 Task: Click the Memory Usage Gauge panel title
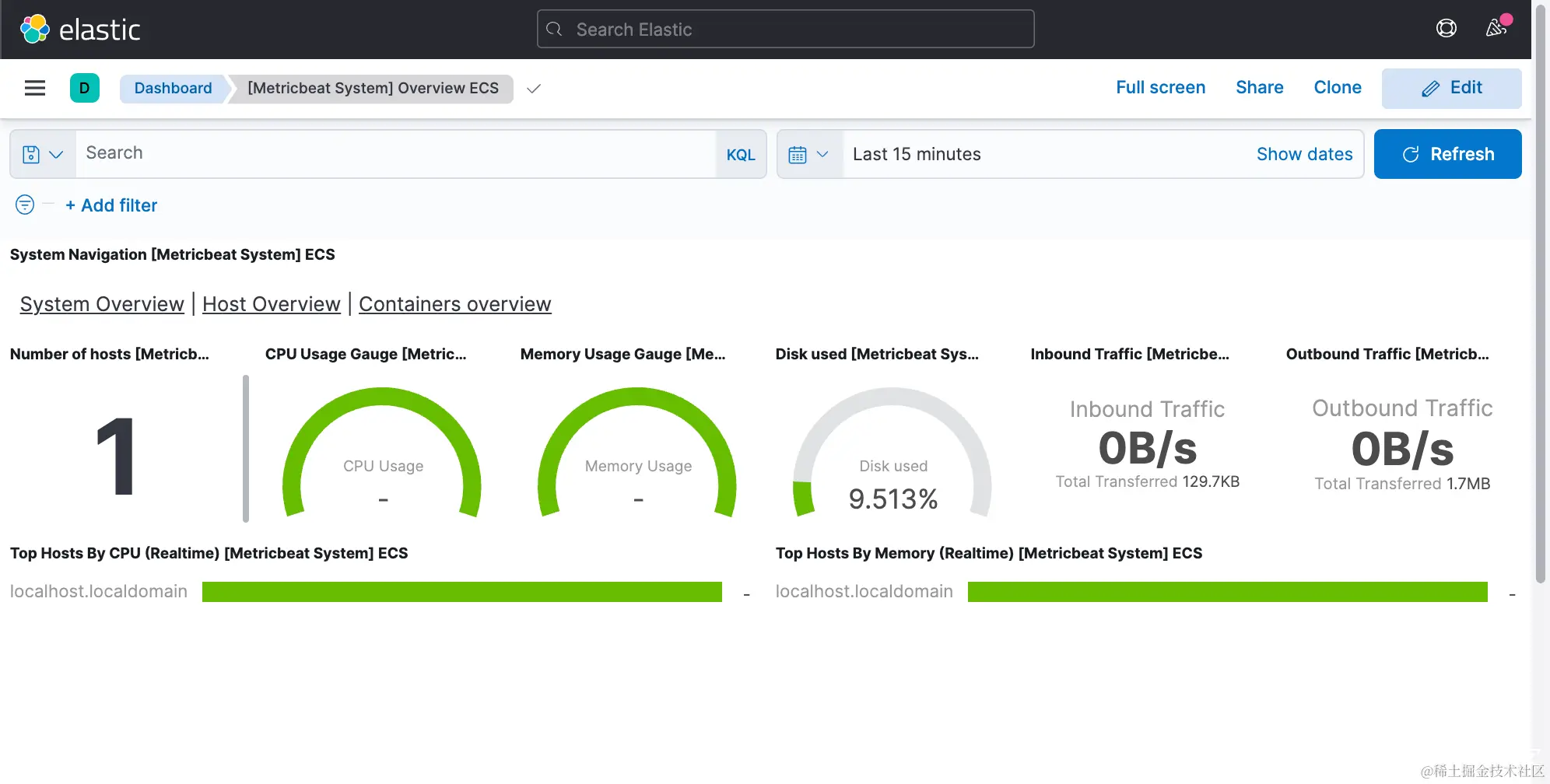click(622, 354)
